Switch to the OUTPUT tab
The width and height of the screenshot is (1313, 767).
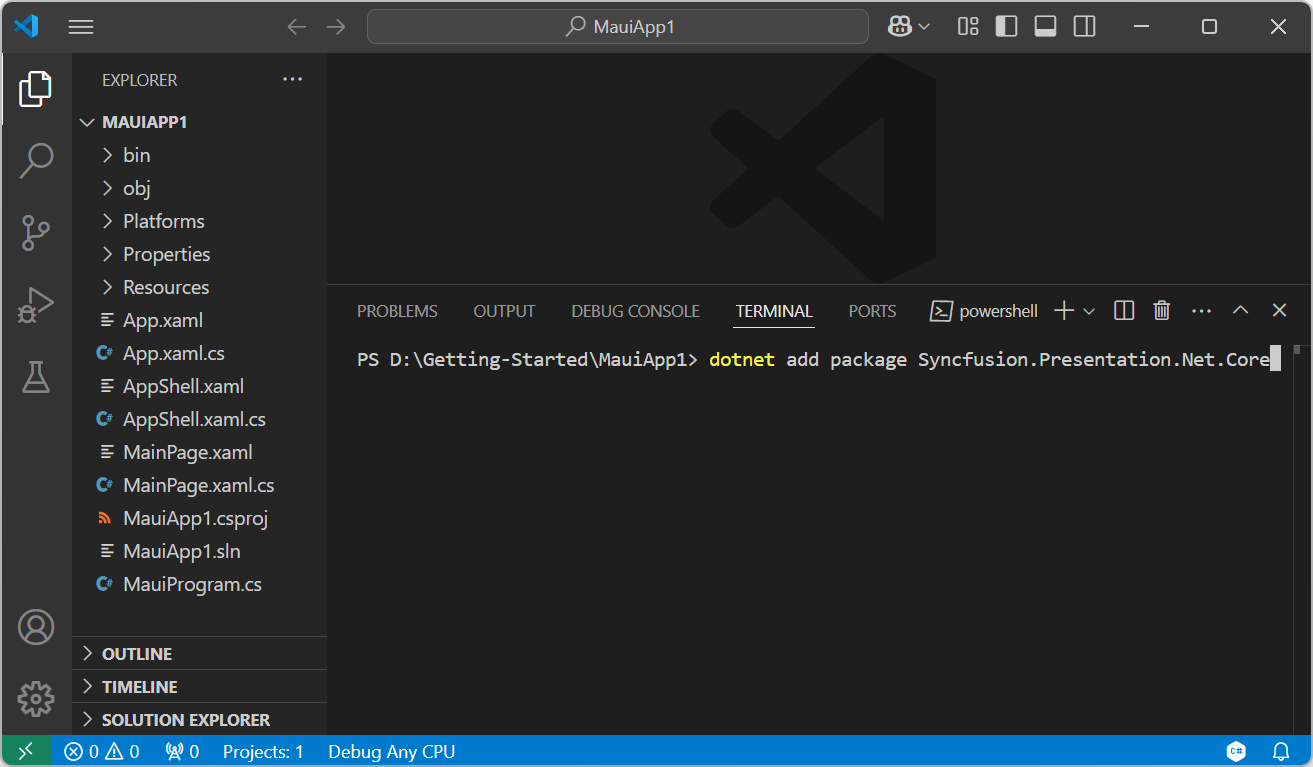click(x=504, y=311)
